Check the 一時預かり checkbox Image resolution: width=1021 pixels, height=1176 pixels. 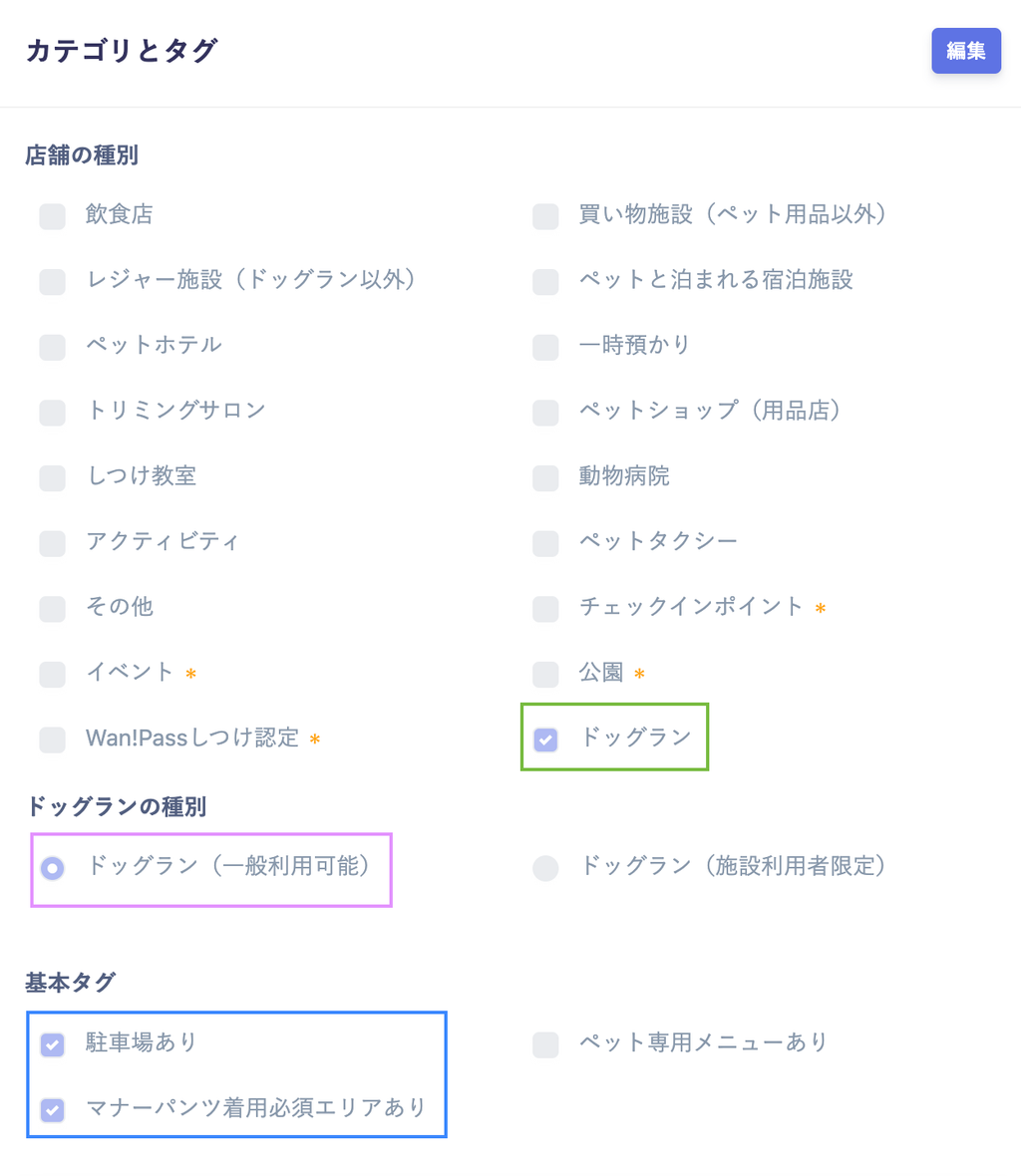pos(545,347)
